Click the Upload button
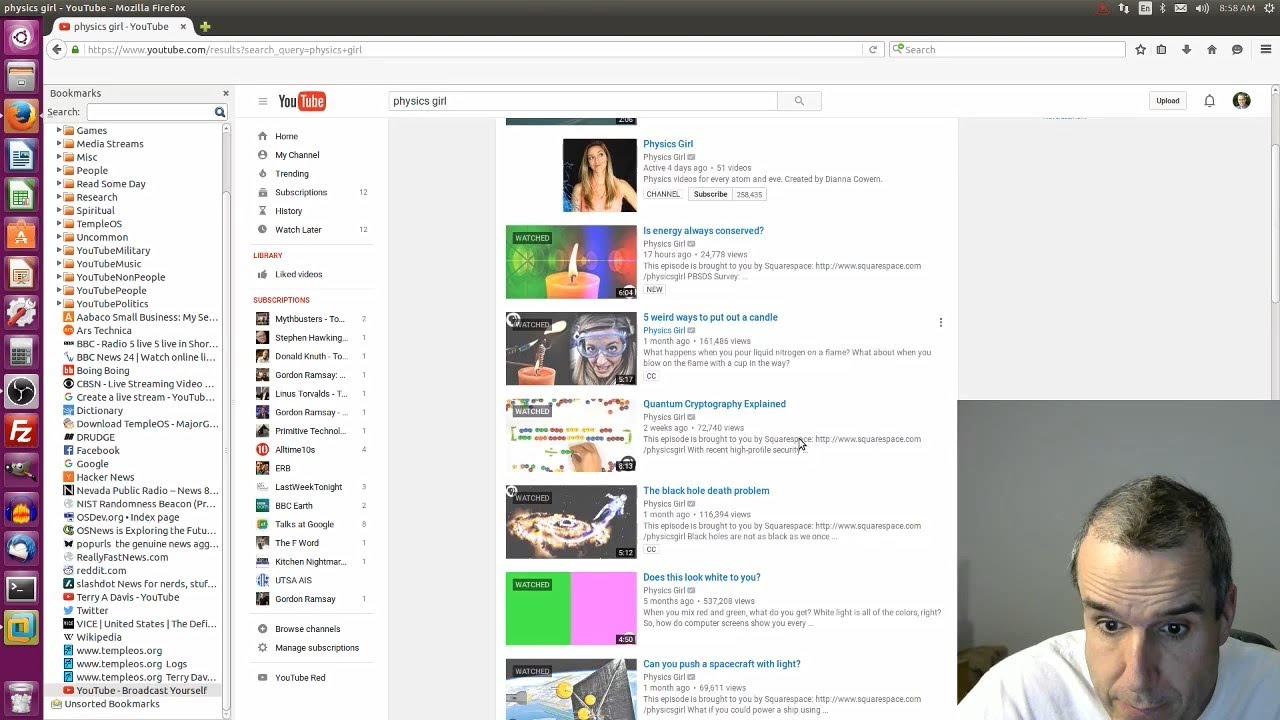Image resolution: width=1280 pixels, height=720 pixels. click(1168, 101)
